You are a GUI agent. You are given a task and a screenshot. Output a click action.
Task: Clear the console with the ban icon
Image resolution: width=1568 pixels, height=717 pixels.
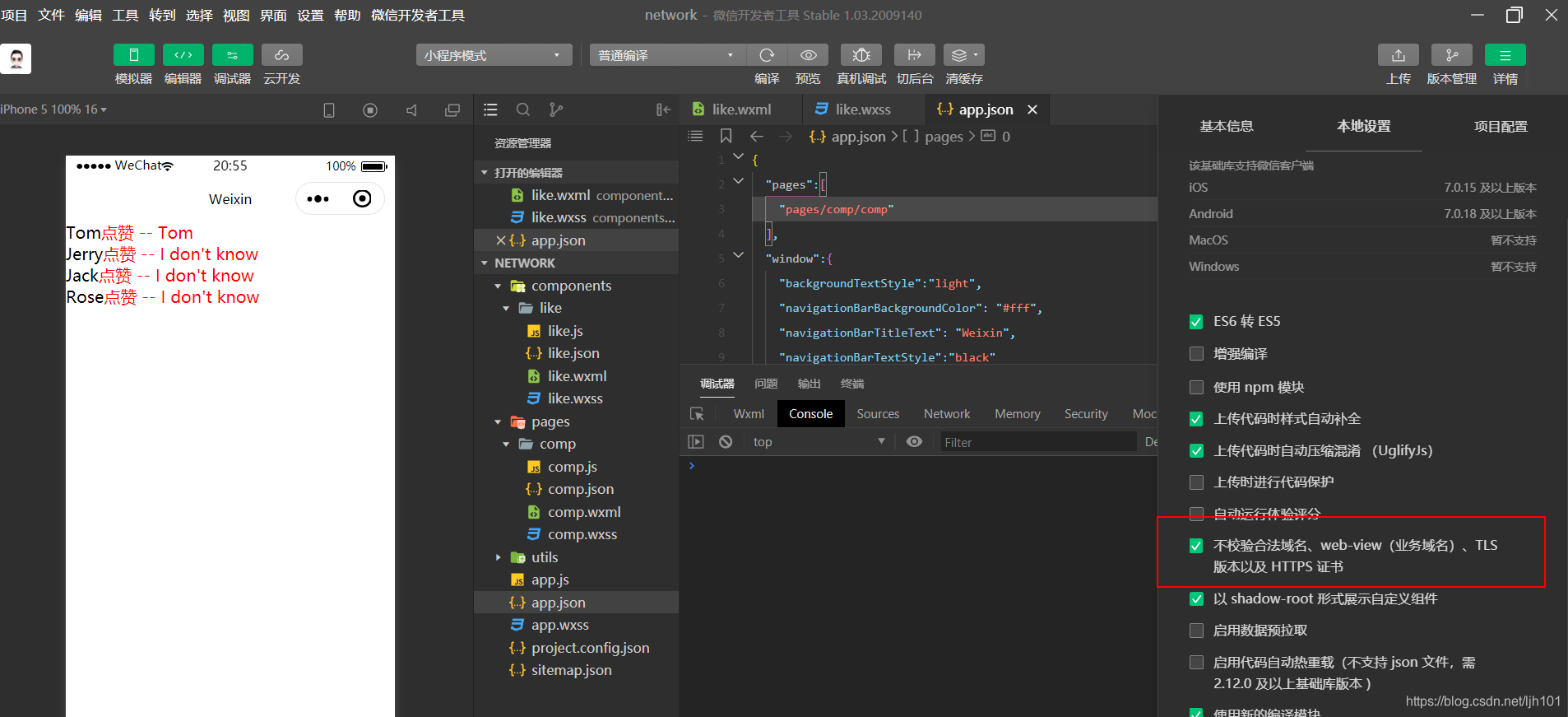click(x=726, y=442)
